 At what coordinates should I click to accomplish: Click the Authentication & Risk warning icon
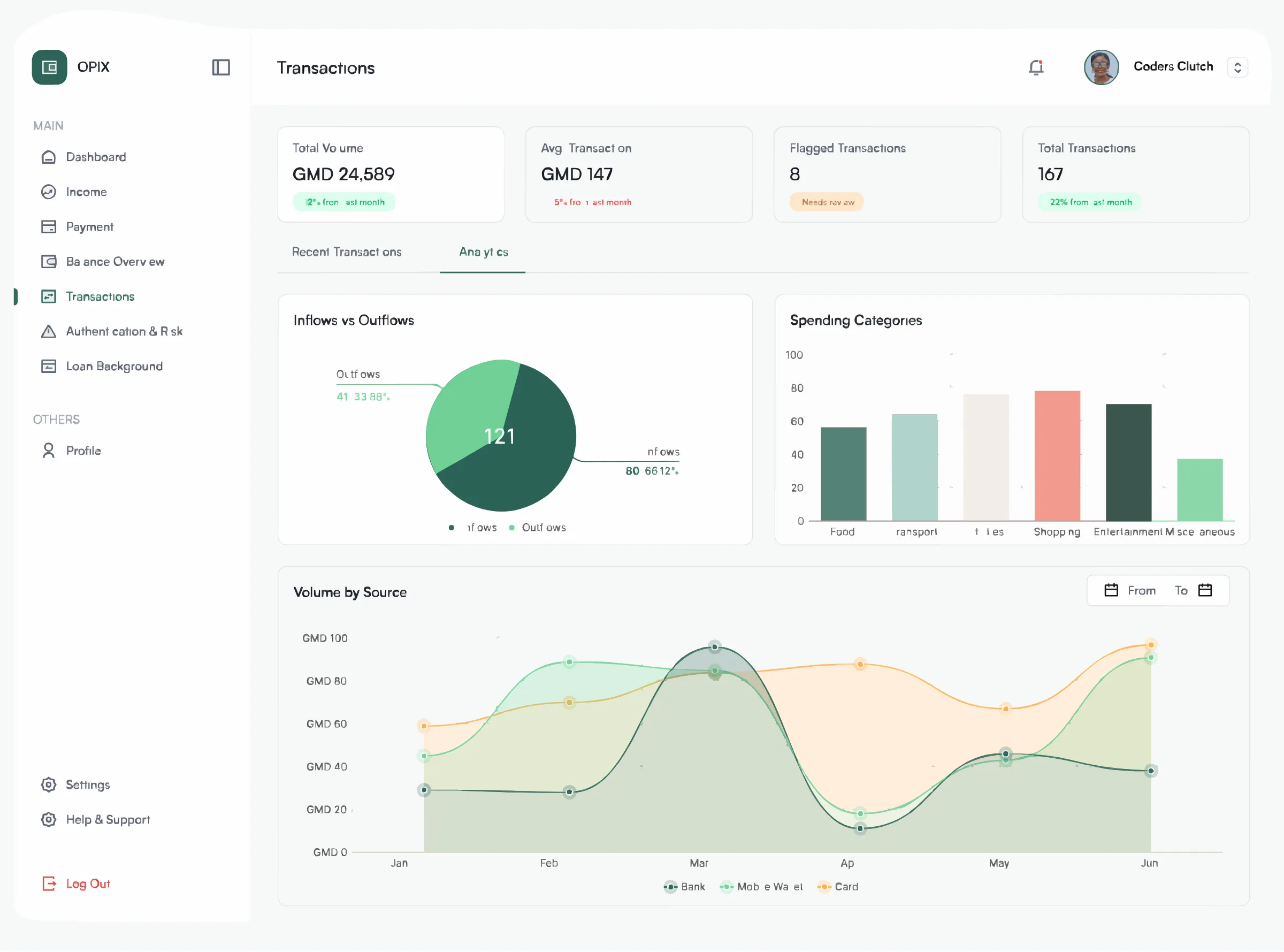tap(49, 331)
